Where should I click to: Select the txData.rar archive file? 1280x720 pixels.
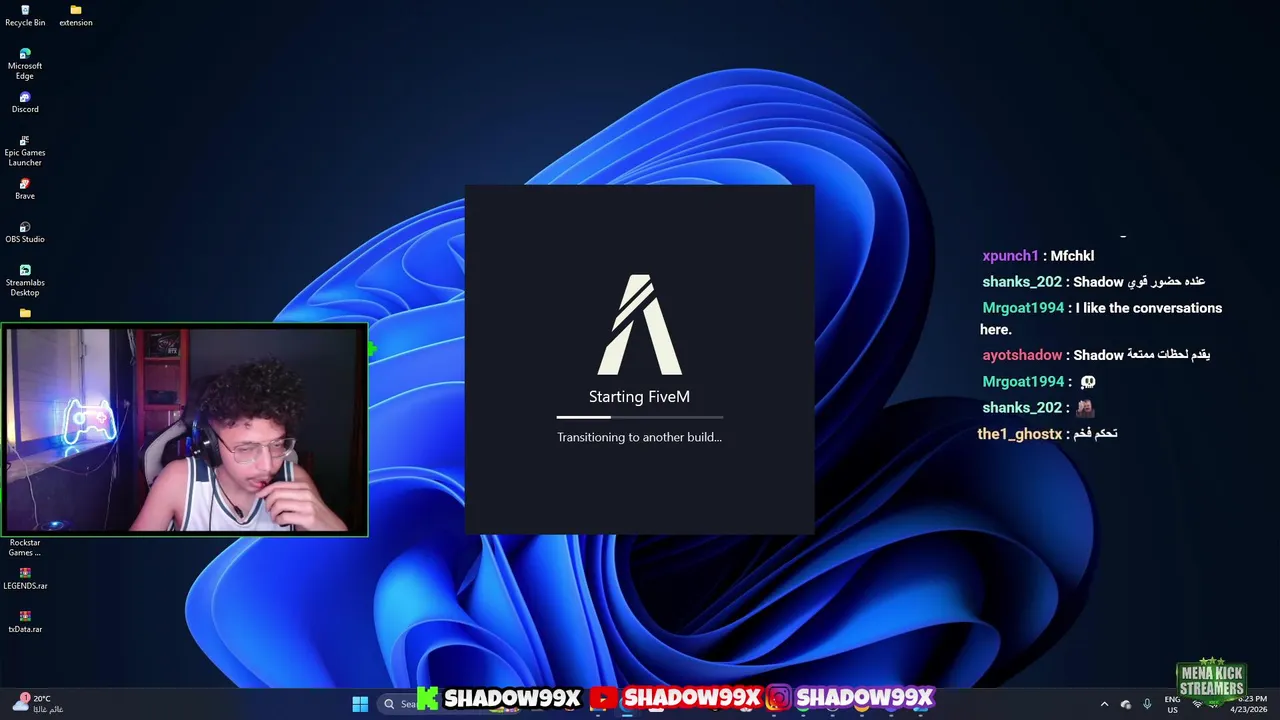pos(25,622)
